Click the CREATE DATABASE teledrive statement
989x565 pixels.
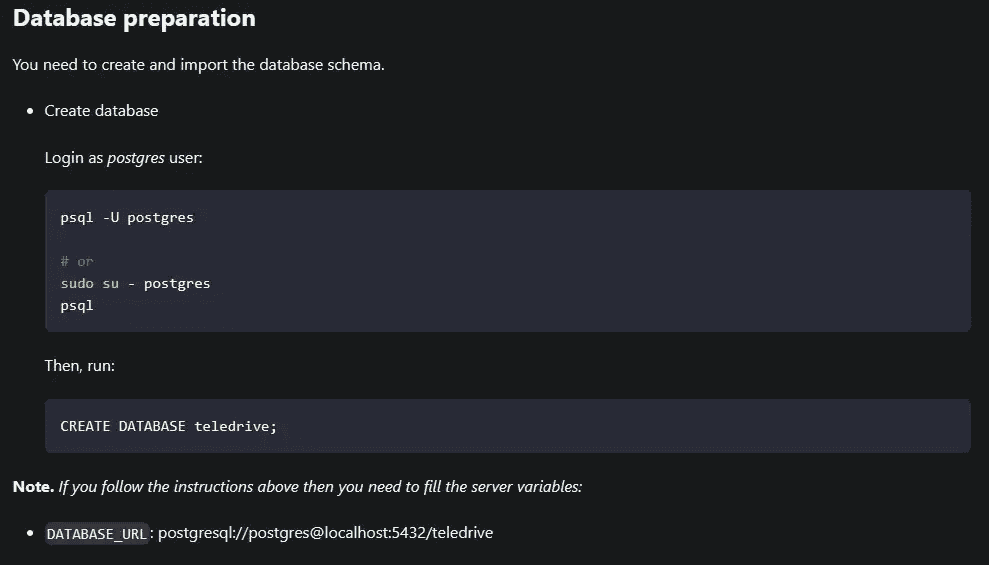pyautogui.click(x=168, y=426)
